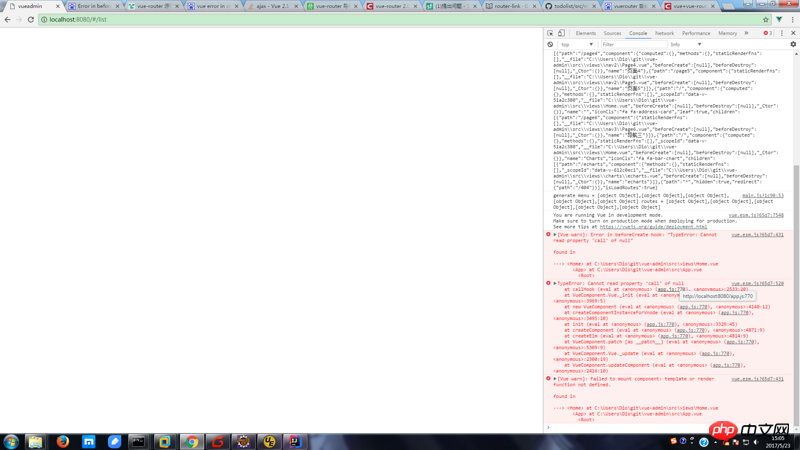
Task: Switch to the 'ajax - Vue 2.1' browser tab
Action: pyautogui.click(x=272, y=6)
